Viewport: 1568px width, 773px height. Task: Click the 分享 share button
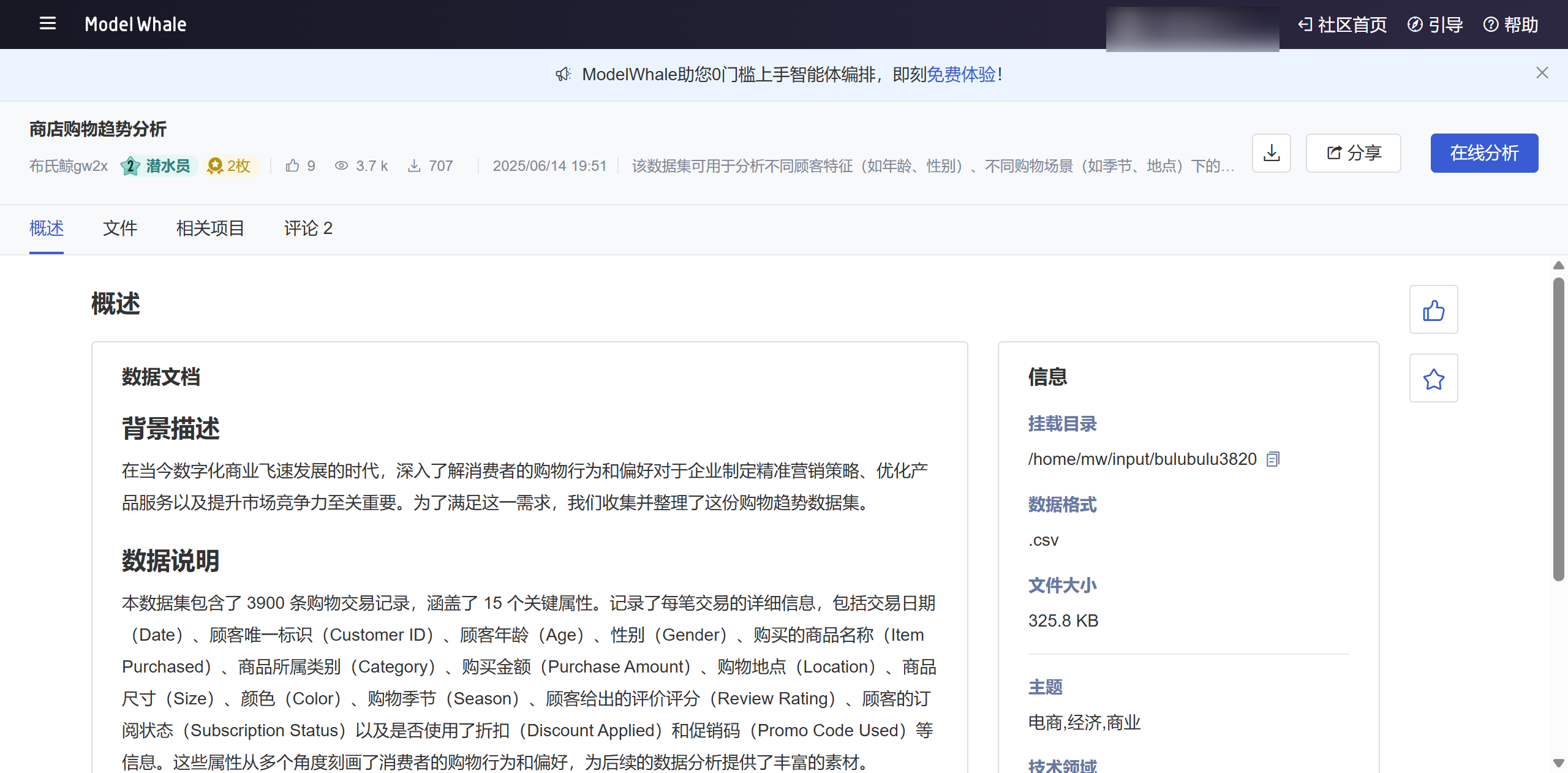point(1353,153)
